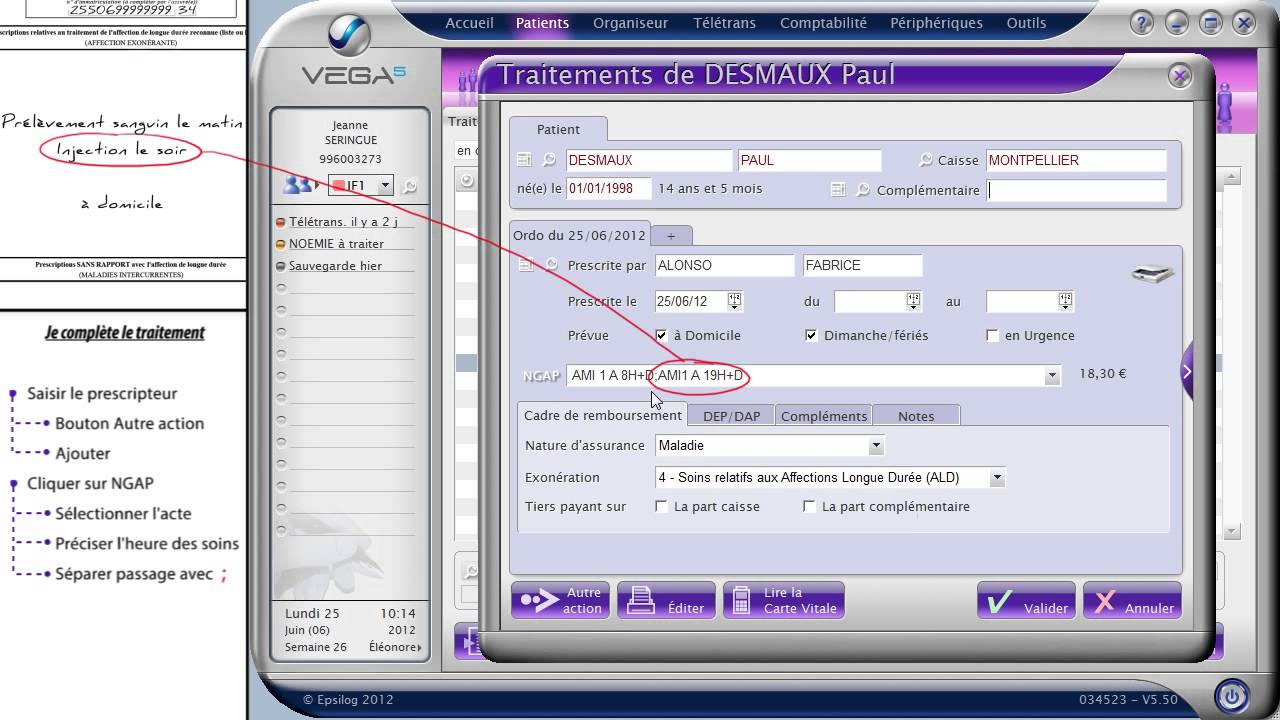Screen dimensions: 1280x720
Task: Confirm the treatment with Valider
Action: 1026,600
